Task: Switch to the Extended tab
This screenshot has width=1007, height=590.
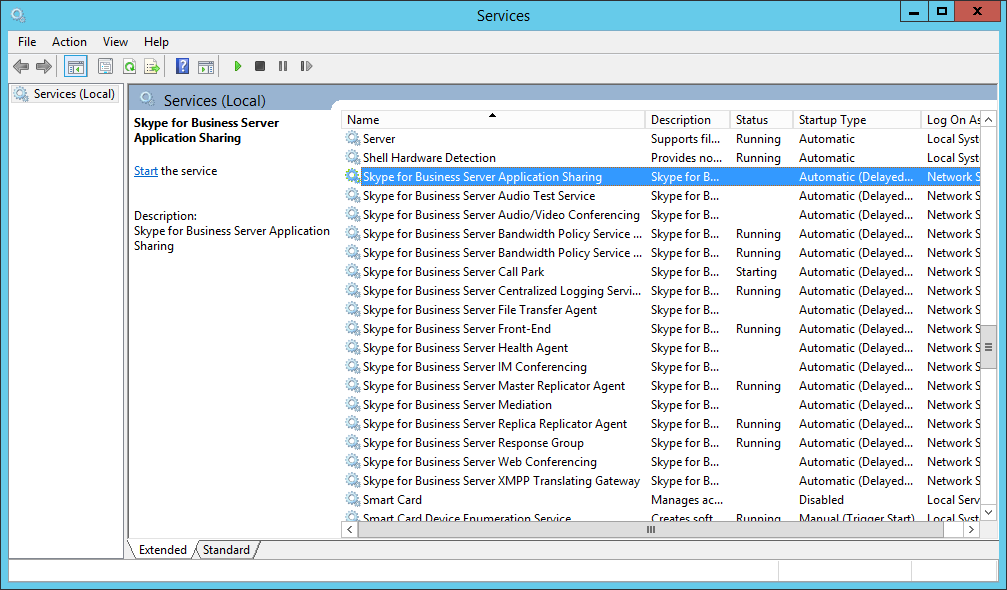Action: coord(162,550)
